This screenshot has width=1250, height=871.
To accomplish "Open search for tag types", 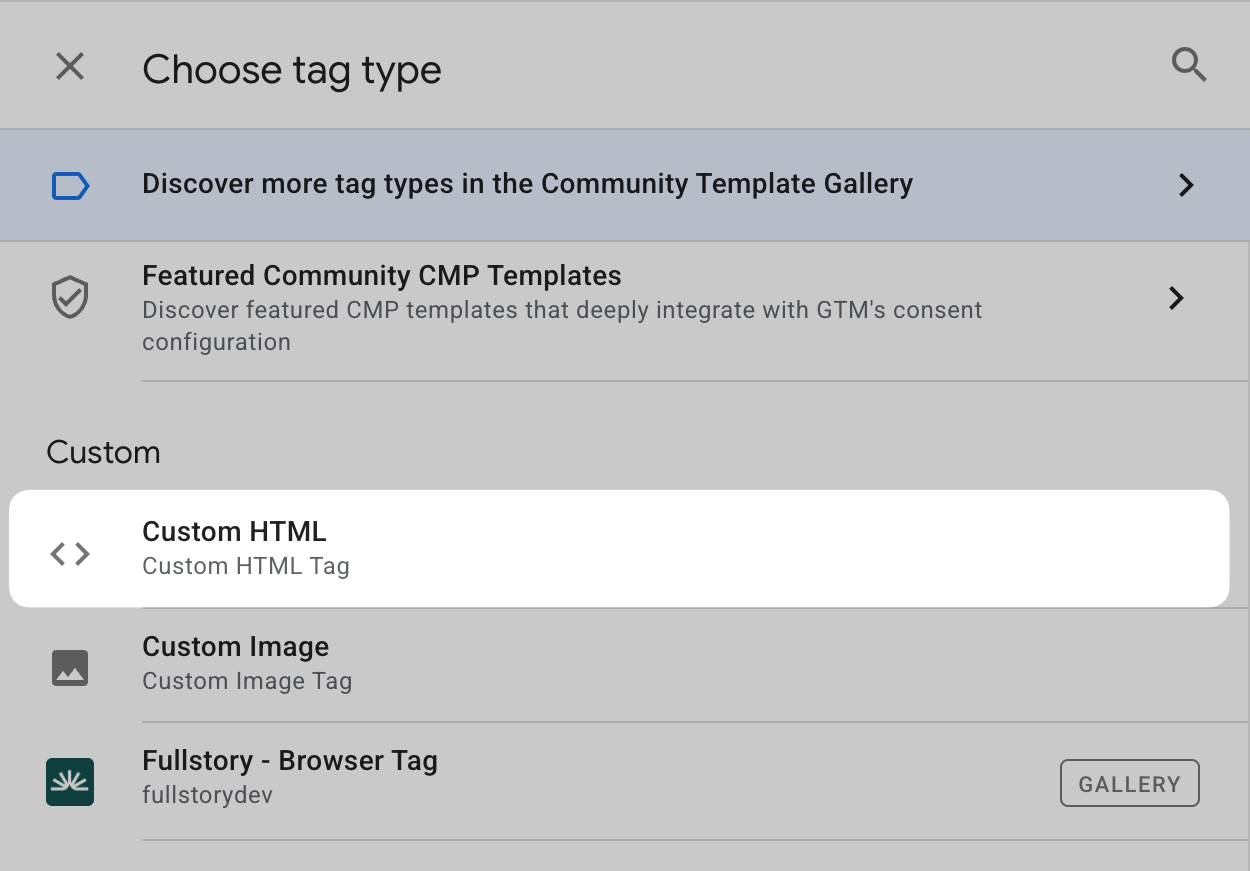I will coord(1189,66).
